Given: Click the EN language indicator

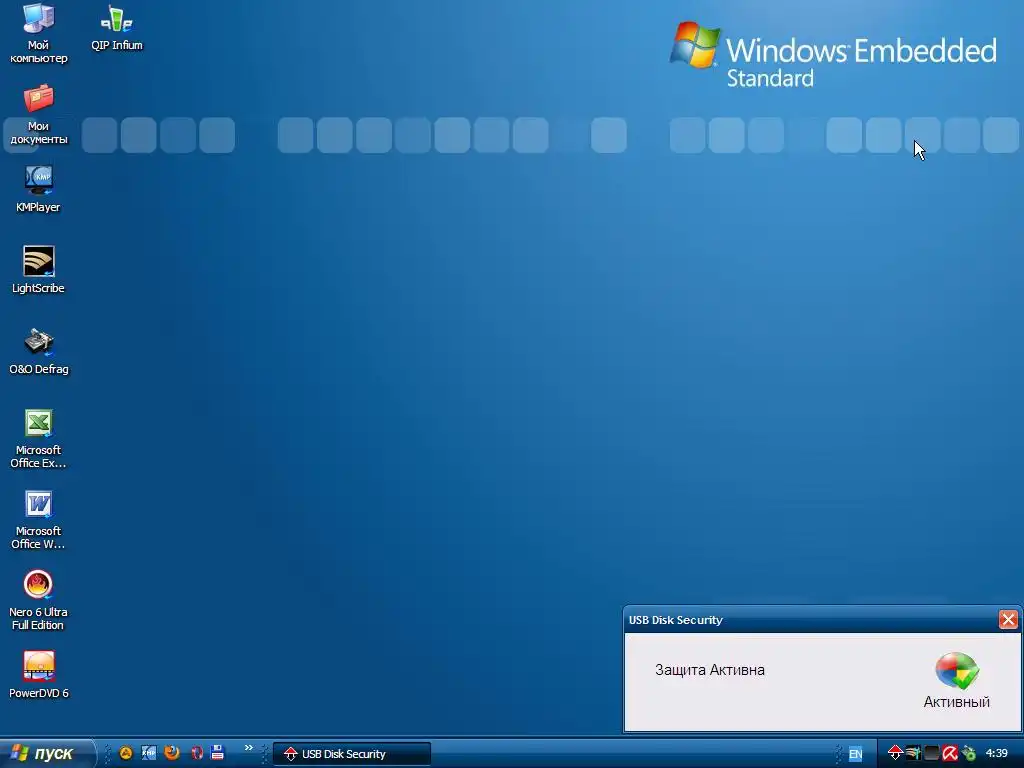Looking at the screenshot, I should point(856,754).
